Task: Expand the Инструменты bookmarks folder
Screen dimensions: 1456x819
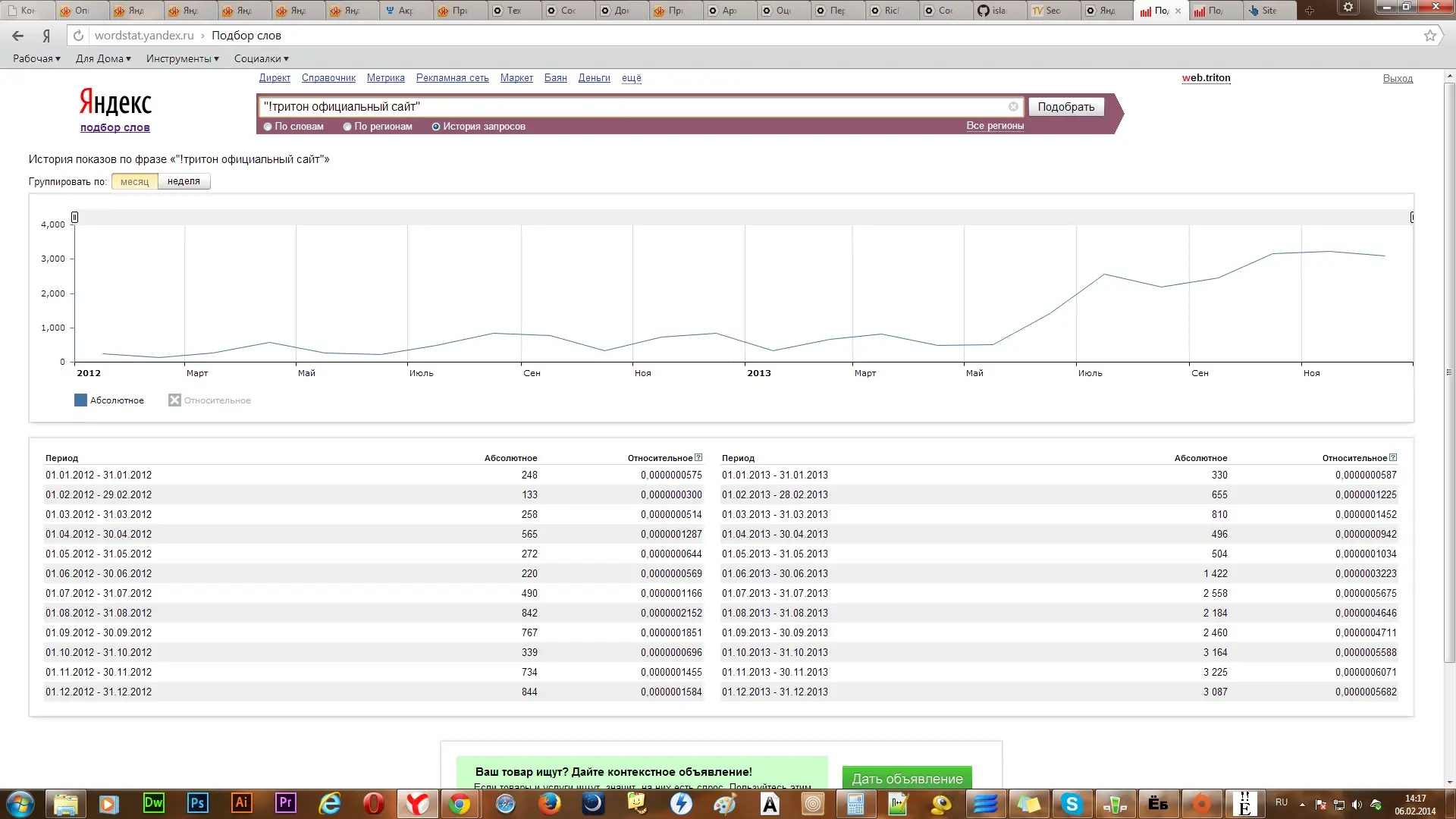Action: [183, 58]
